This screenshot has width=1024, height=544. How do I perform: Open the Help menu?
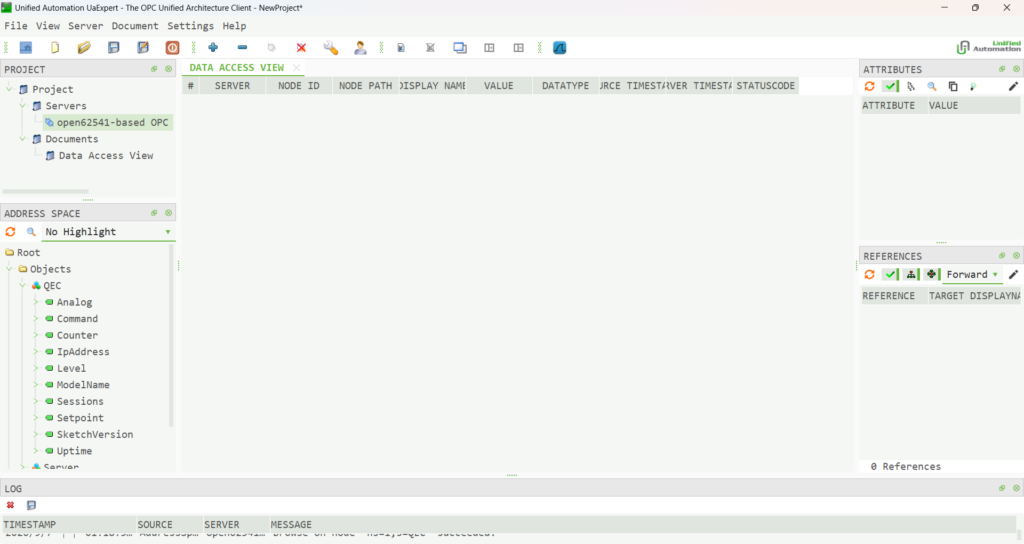(234, 25)
